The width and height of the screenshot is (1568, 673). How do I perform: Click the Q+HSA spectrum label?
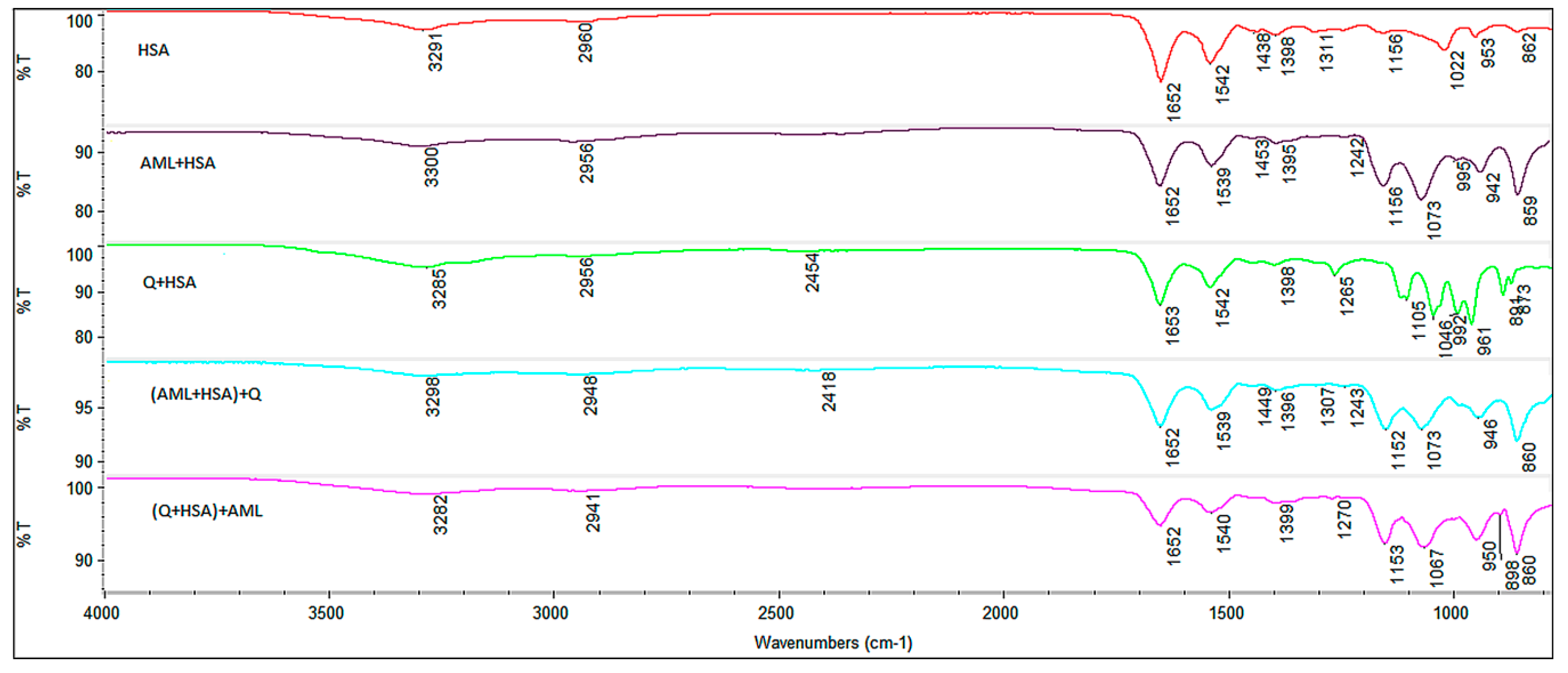[169, 283]
